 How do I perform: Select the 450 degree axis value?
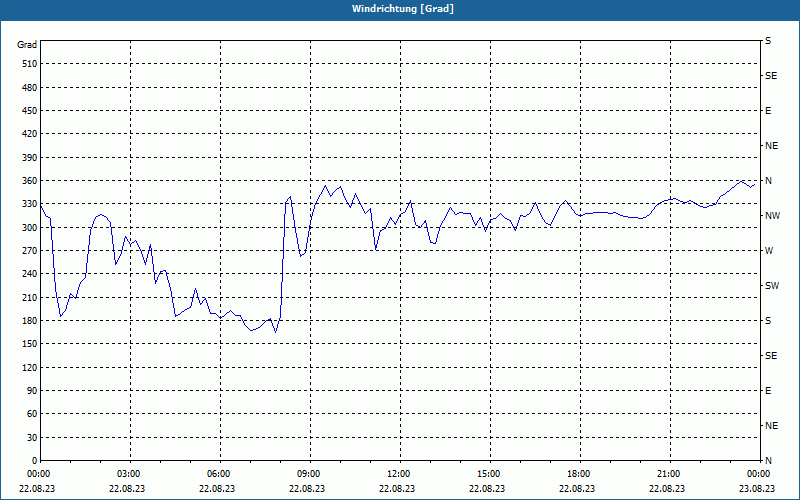pyautogui.click(x=30, y=111)
